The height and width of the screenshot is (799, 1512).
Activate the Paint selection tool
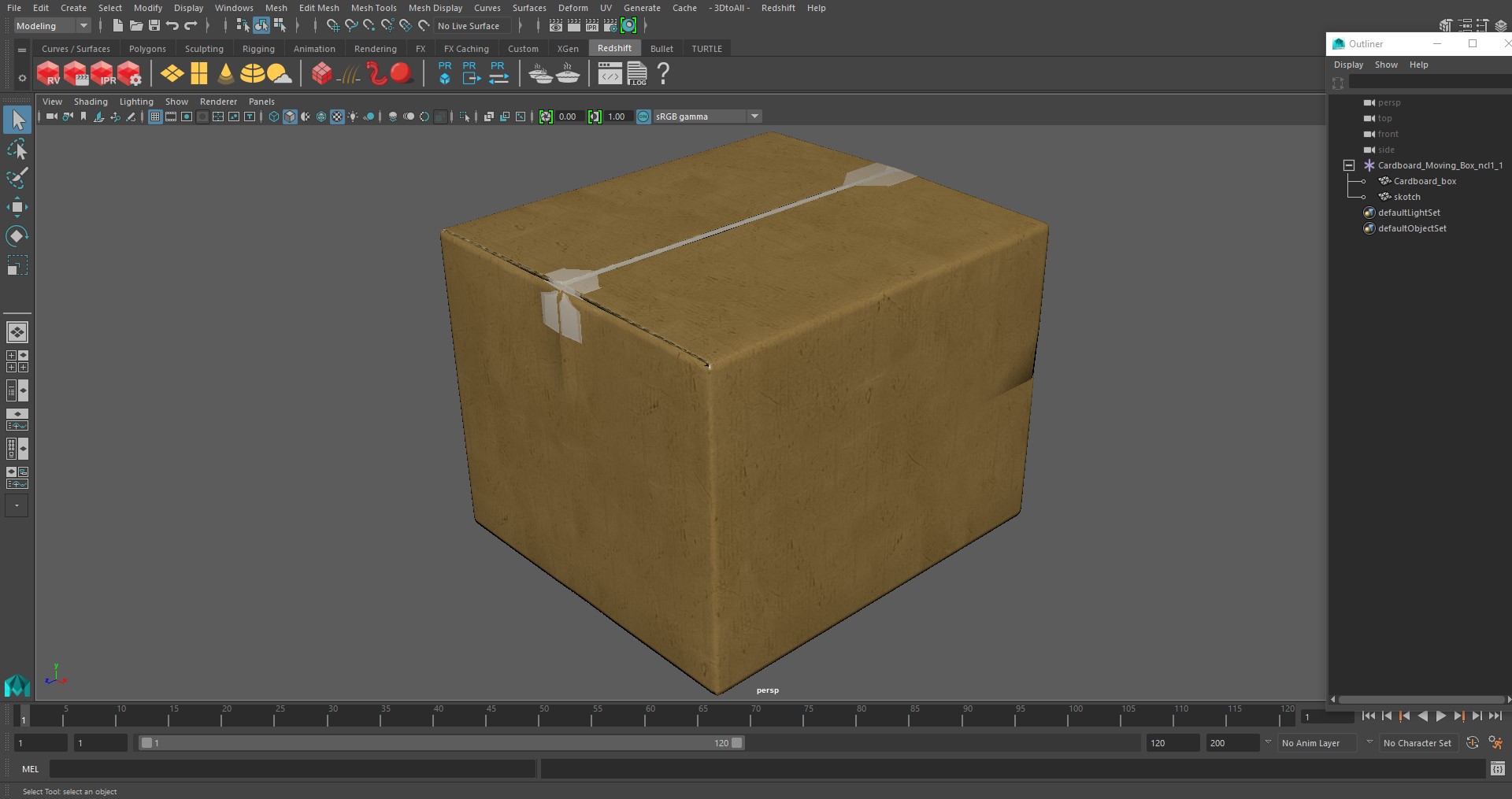[17, 179]
